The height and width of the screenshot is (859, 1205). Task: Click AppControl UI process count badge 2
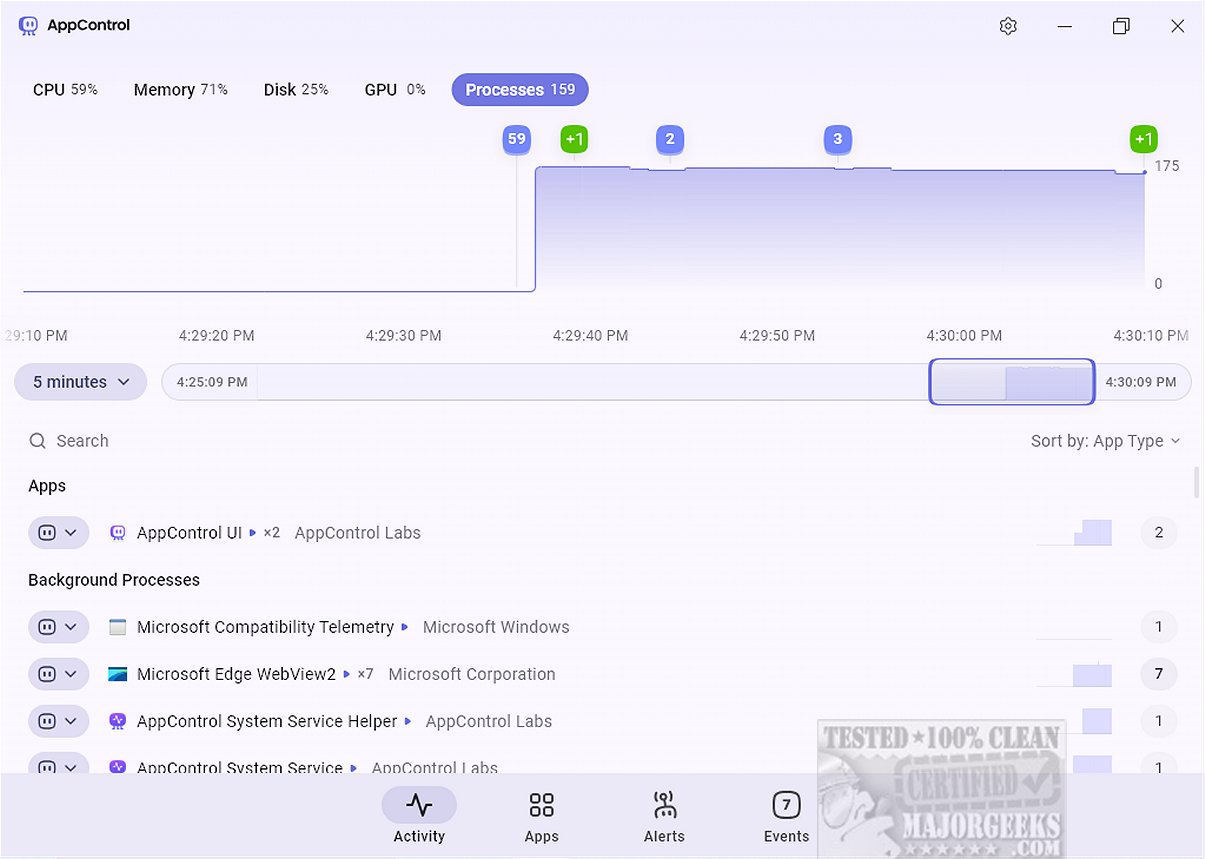tap(1159, 533)
